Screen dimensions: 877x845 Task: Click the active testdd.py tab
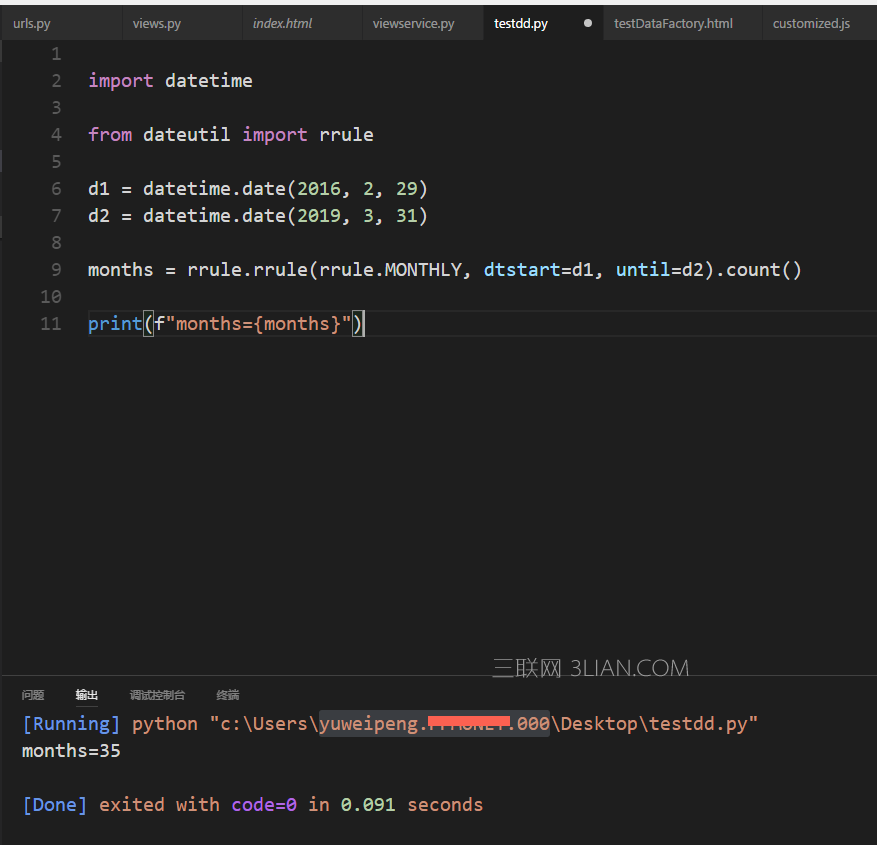pyautogui.click(x=520, y=23)
